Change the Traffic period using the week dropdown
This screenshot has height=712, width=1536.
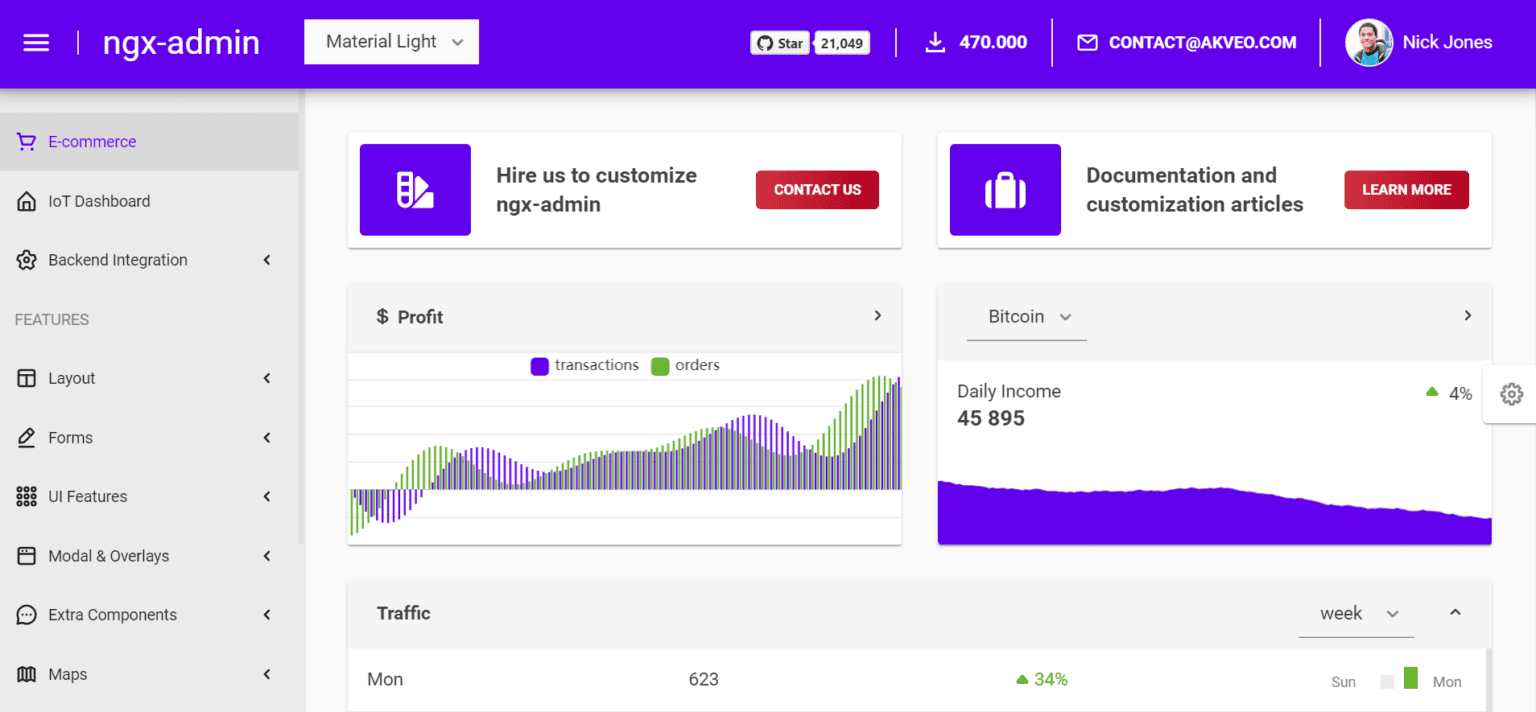click(x=1355, y=613)
